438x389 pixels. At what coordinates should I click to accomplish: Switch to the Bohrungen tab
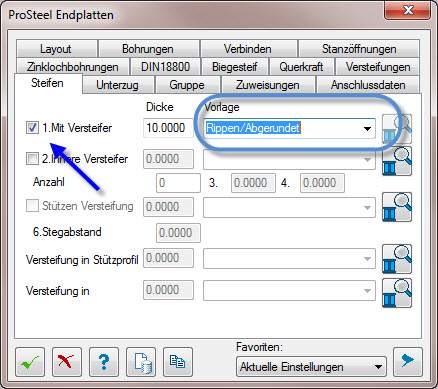coord(148,49)
